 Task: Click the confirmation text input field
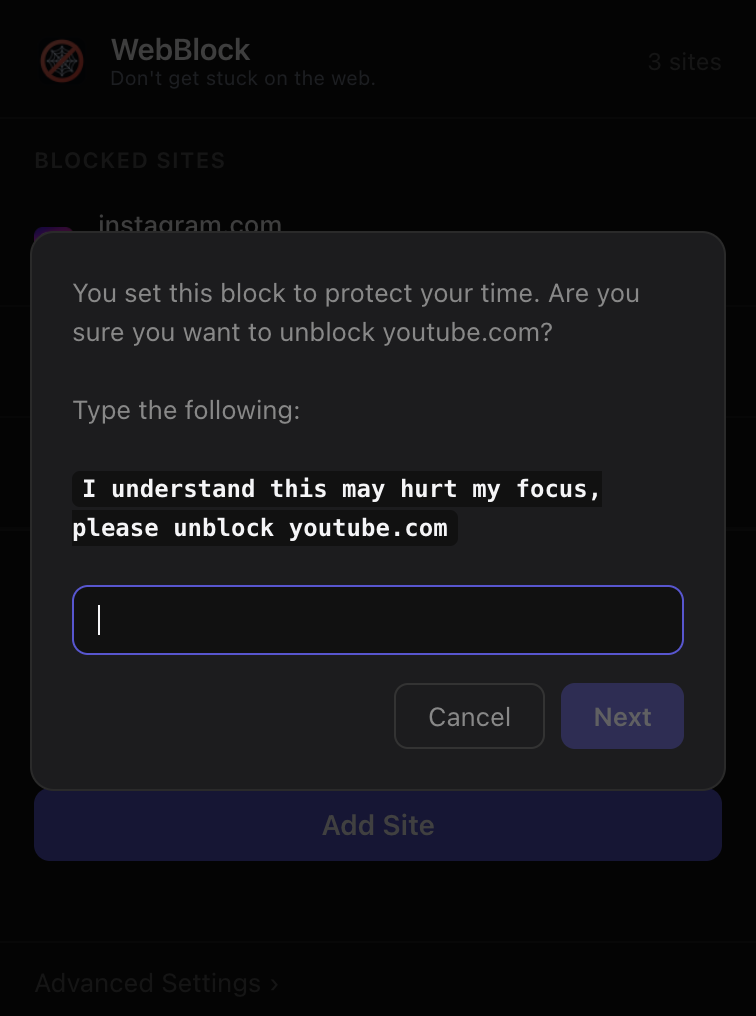pos(378,620)
